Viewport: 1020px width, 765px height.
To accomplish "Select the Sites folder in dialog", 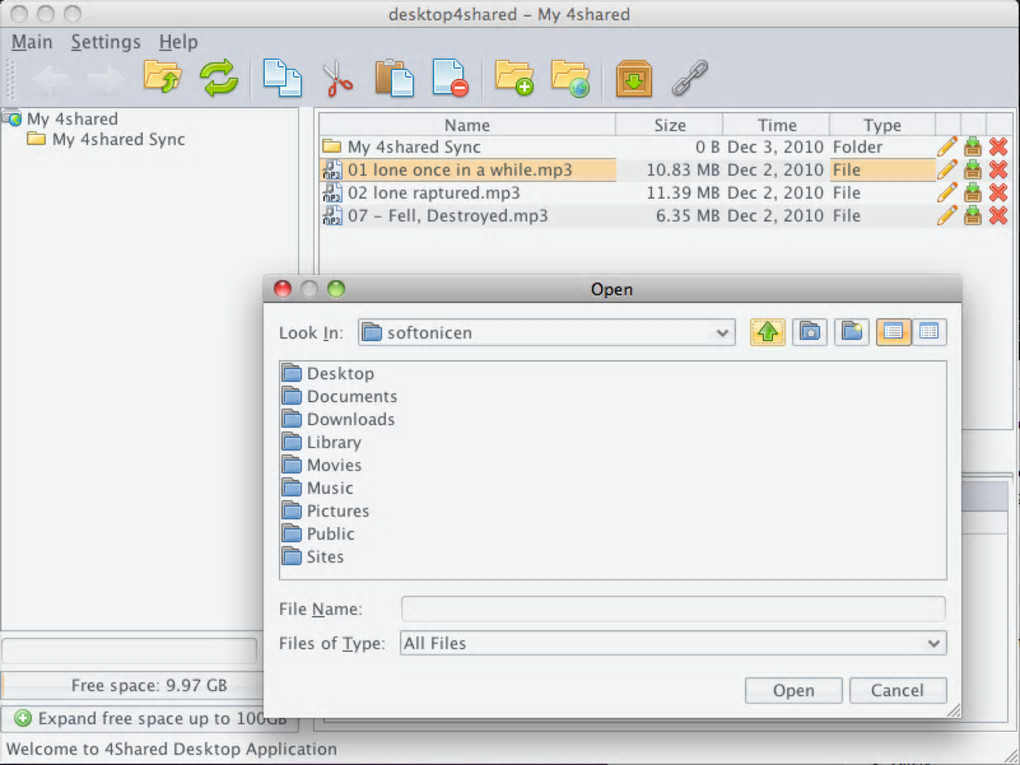I will (x=314, y=557).
